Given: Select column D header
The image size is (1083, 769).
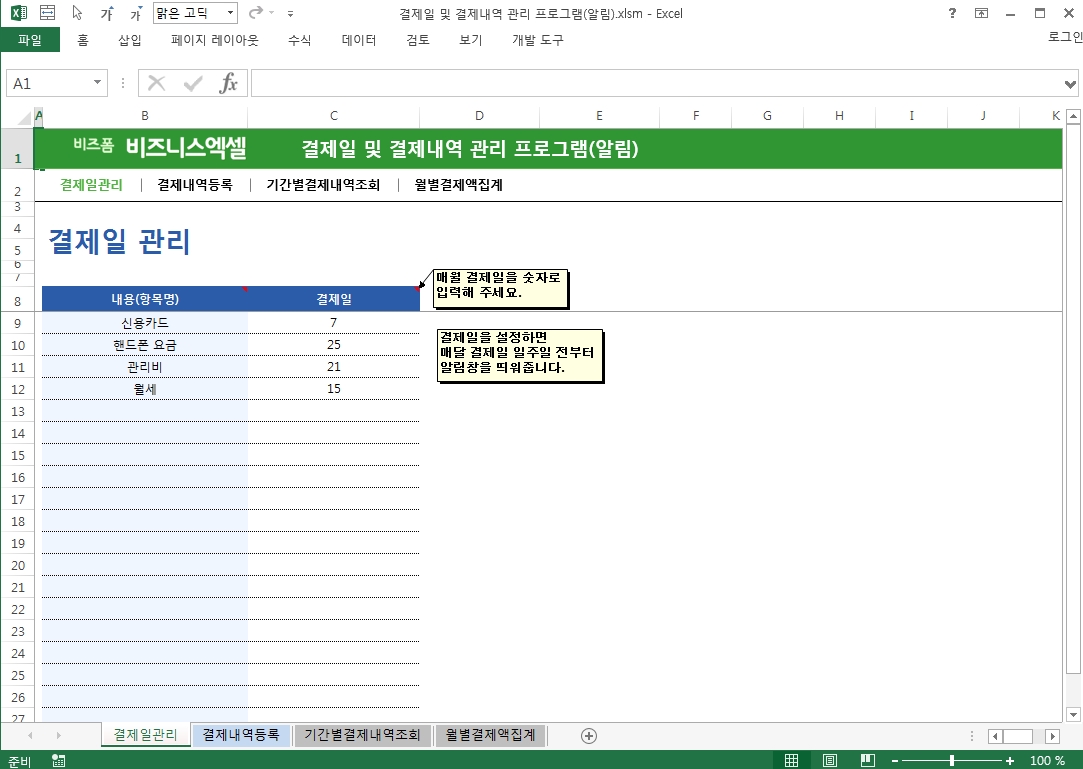Looking at the screenshot, I should (479, 116).
